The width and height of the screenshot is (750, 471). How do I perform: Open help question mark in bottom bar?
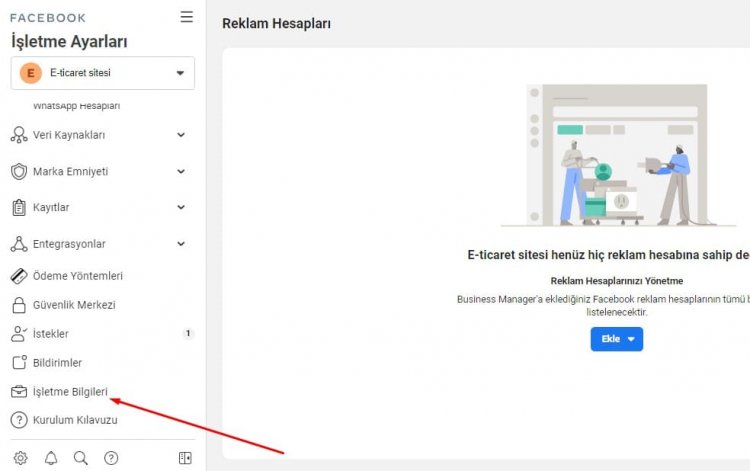(111, 458)
